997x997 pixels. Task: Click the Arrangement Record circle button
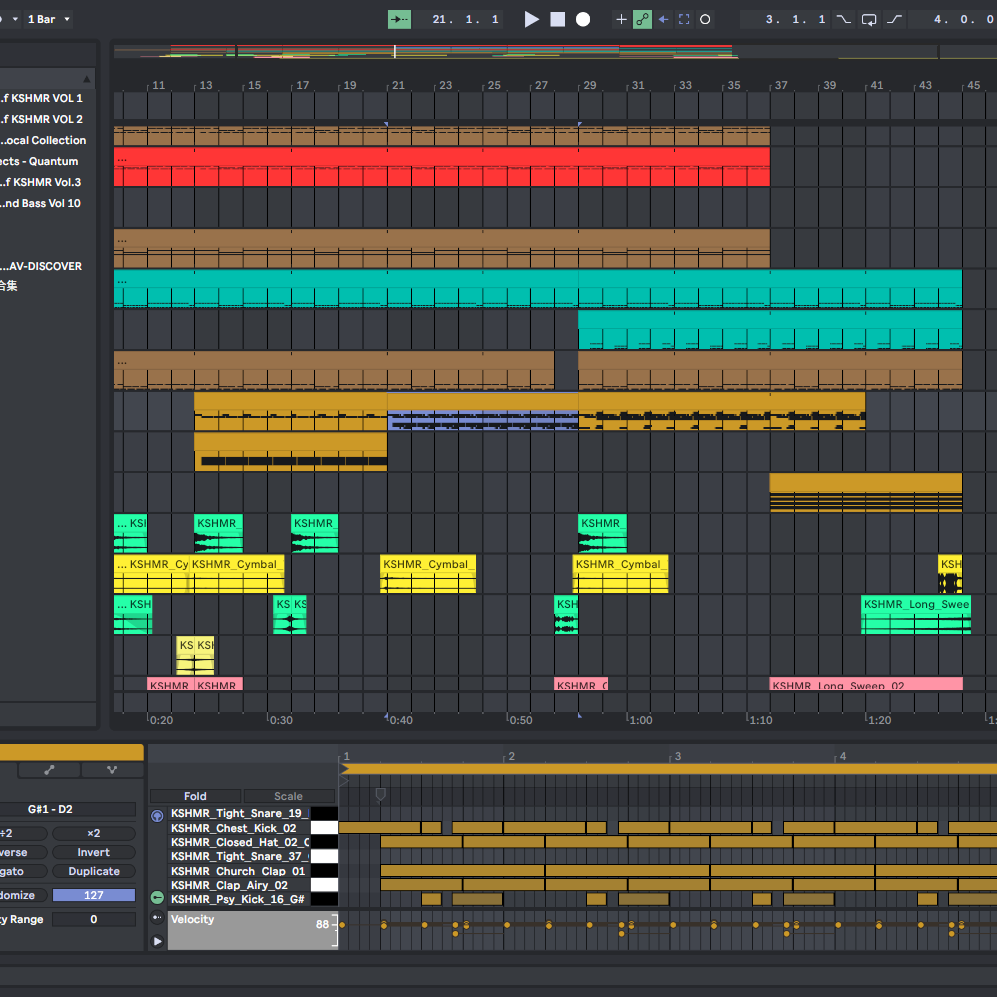coord(583,19)
